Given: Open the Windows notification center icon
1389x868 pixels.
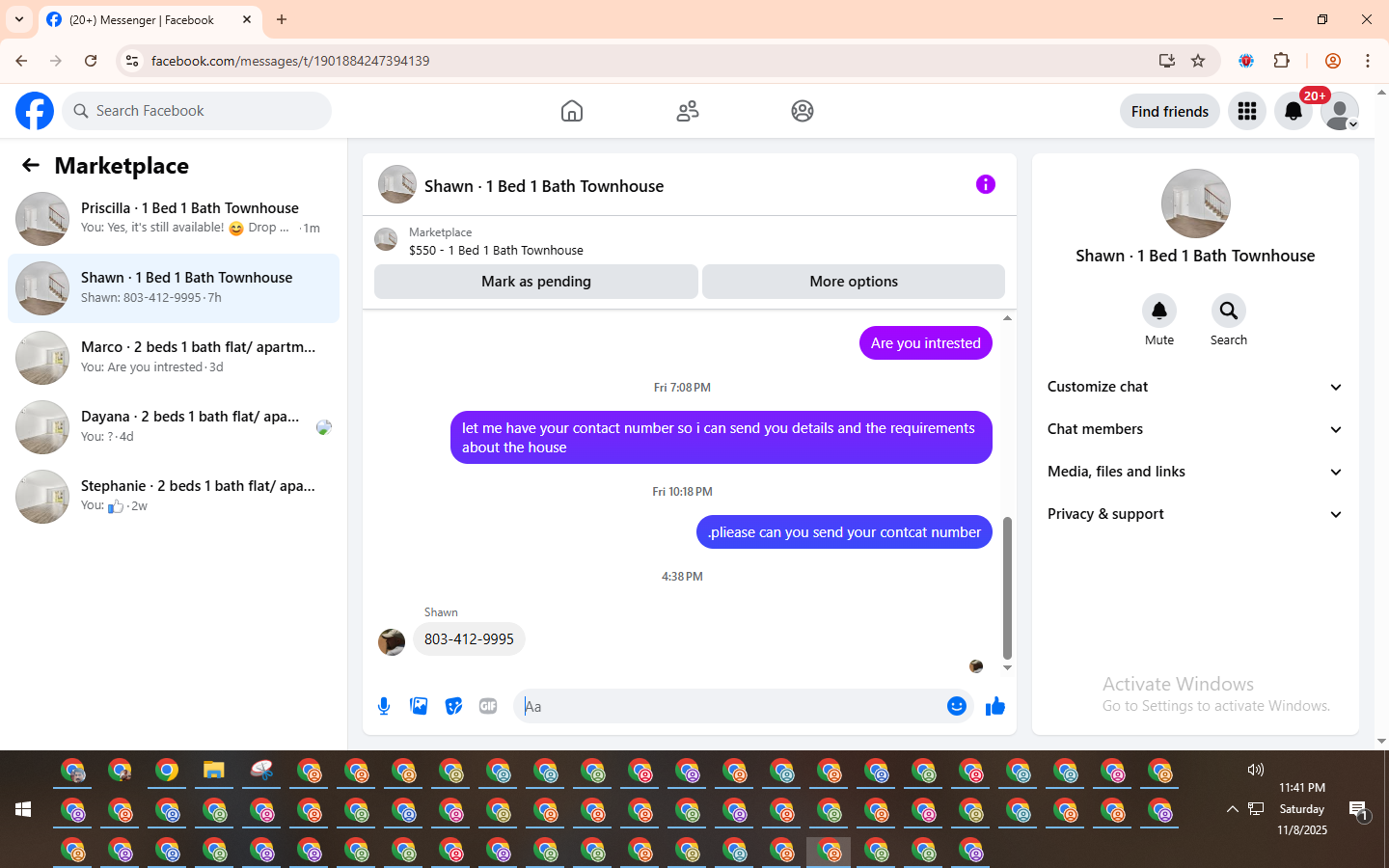Looking at the screenshot, I should [x=1358, y=810].
